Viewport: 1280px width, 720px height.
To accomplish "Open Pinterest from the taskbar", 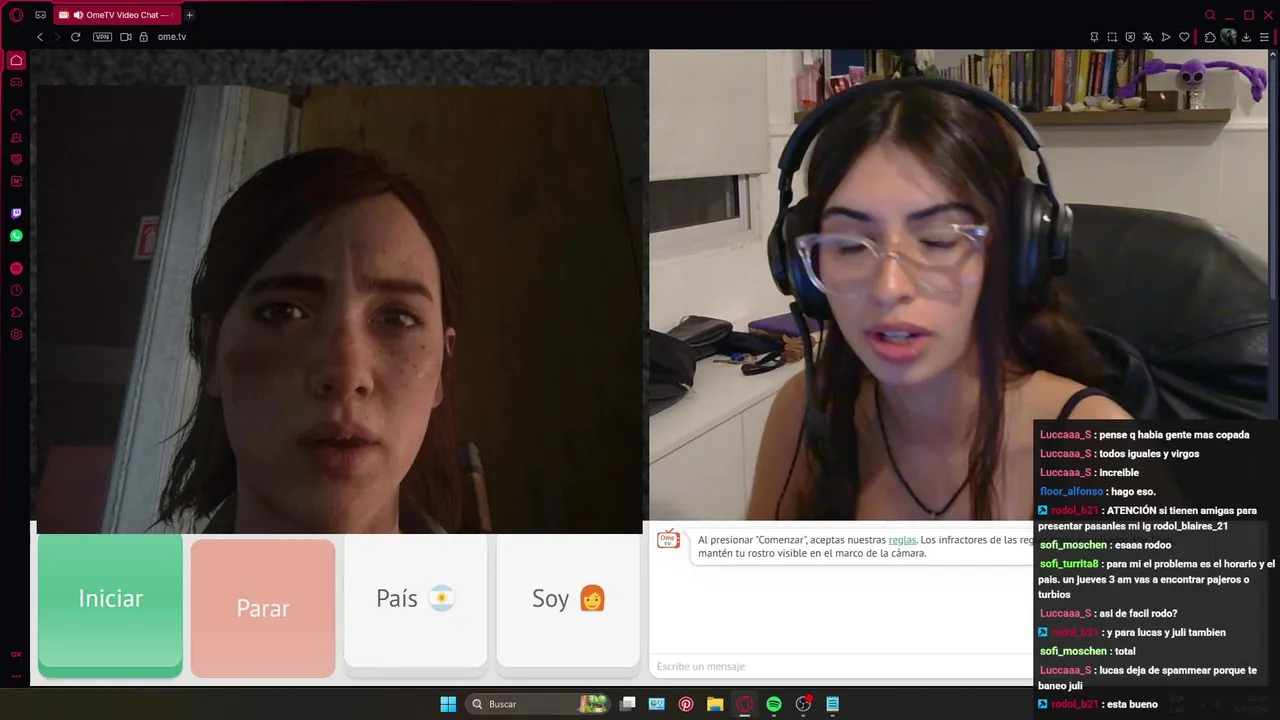I will 686,704.
